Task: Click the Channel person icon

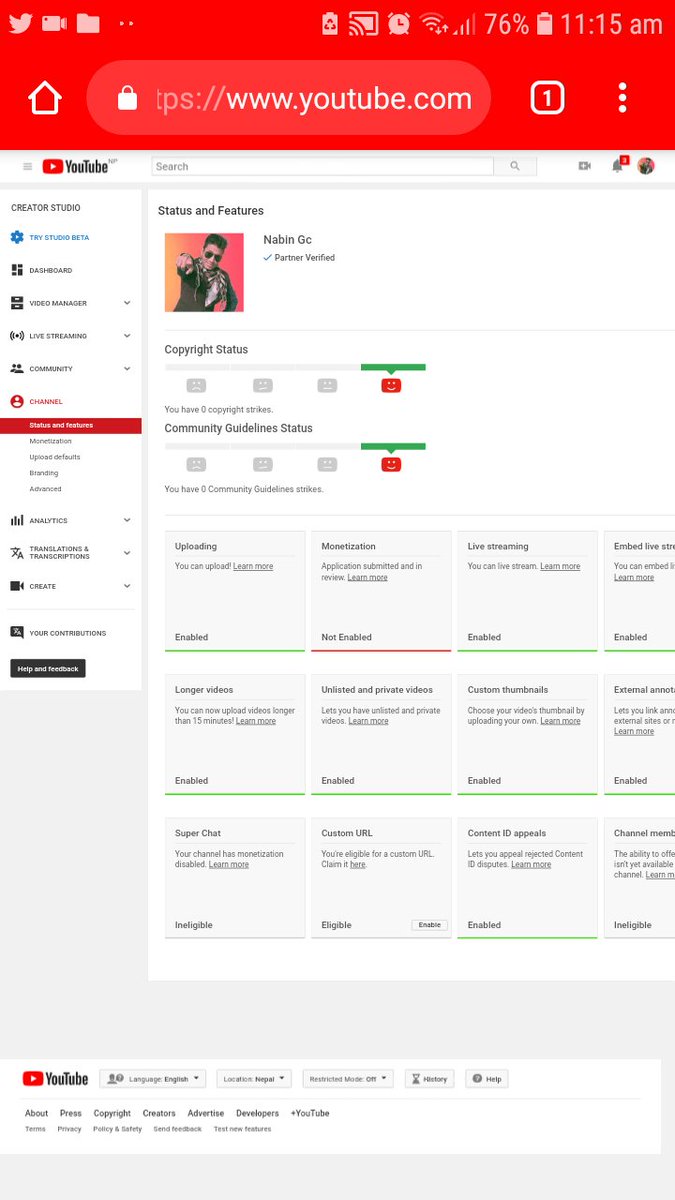Action: click(x=17, y=402)
